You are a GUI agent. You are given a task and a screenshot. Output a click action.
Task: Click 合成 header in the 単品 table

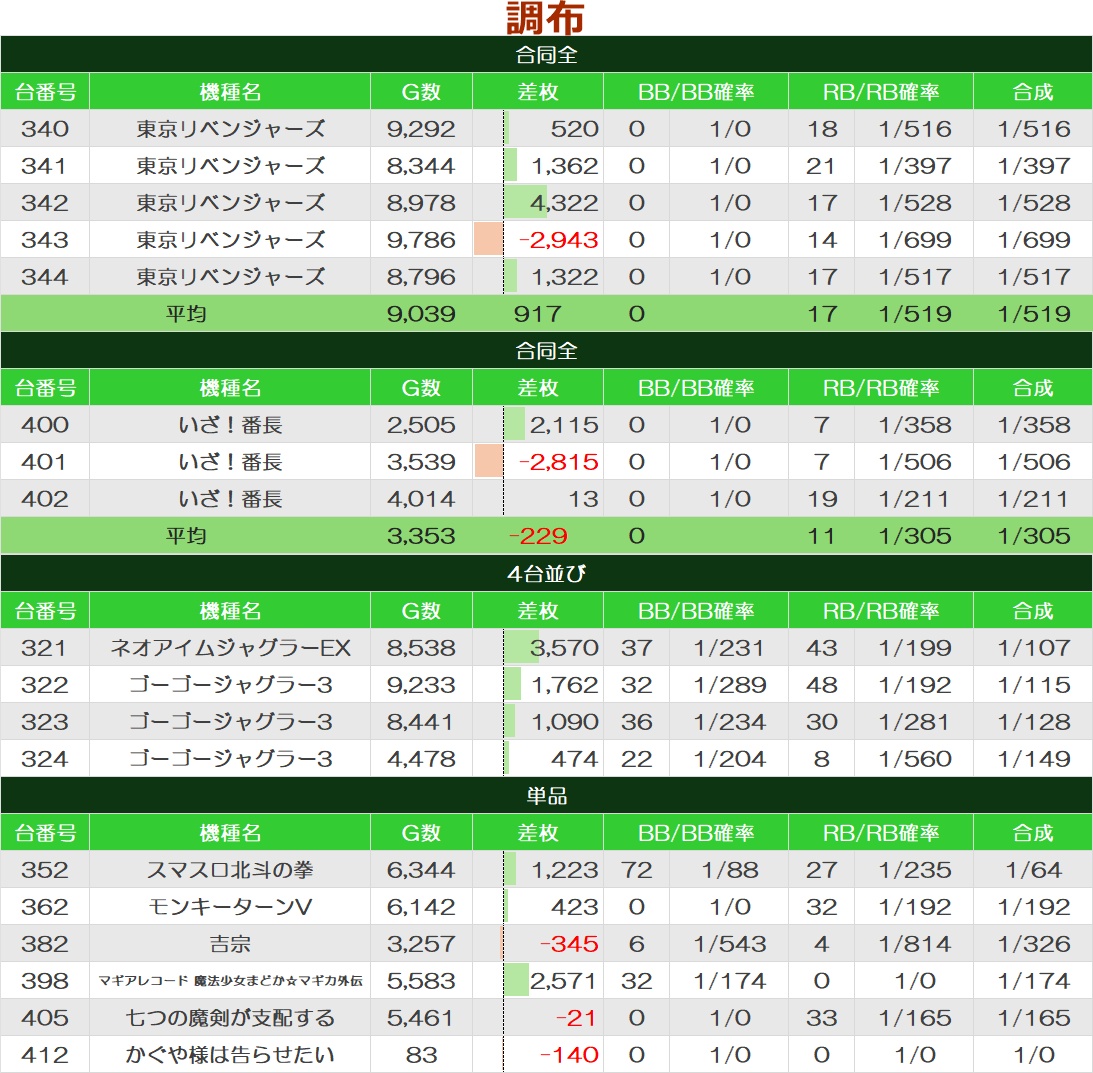[x=1032, y=832]
